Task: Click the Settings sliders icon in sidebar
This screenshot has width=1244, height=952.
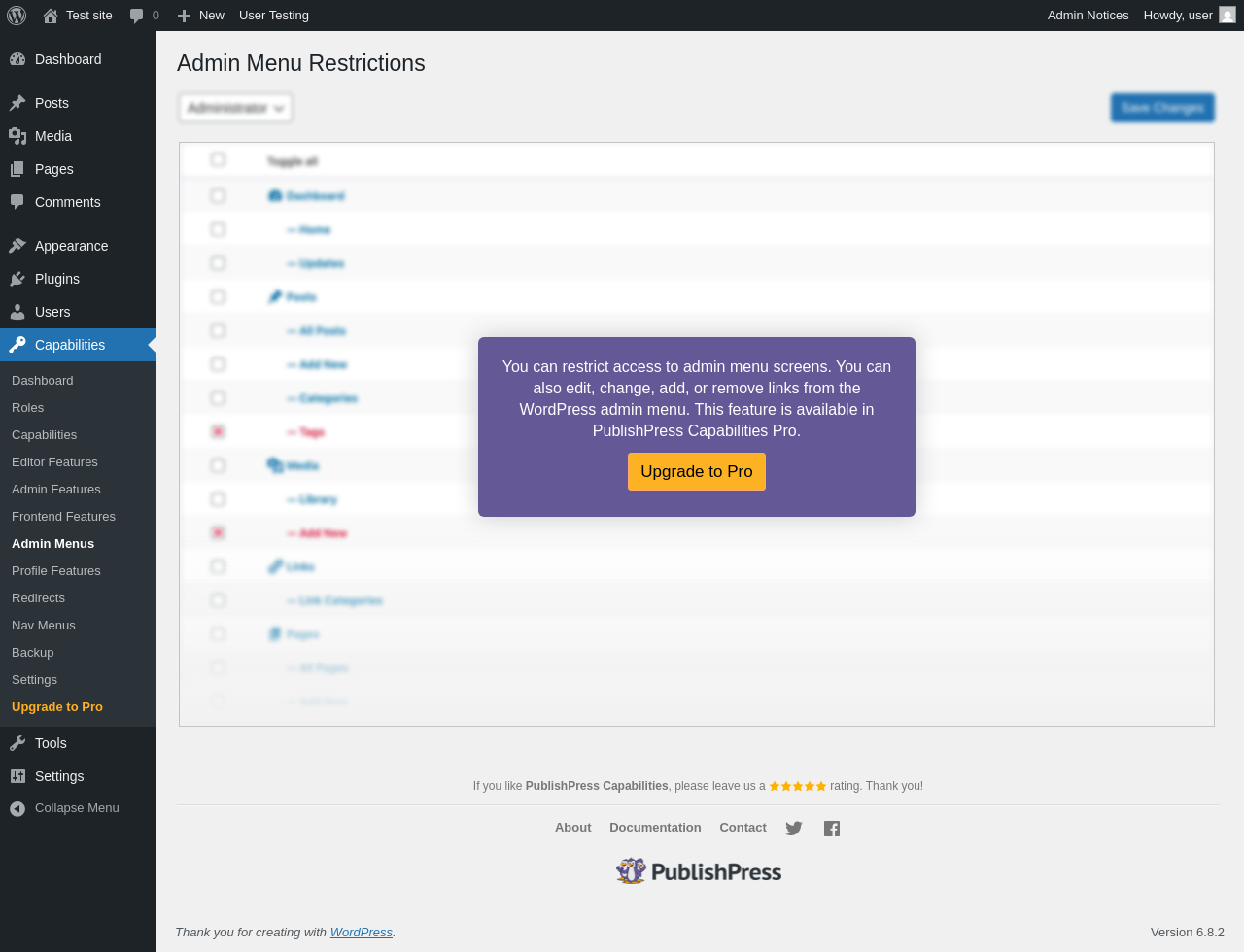Action: coord(17,776)
